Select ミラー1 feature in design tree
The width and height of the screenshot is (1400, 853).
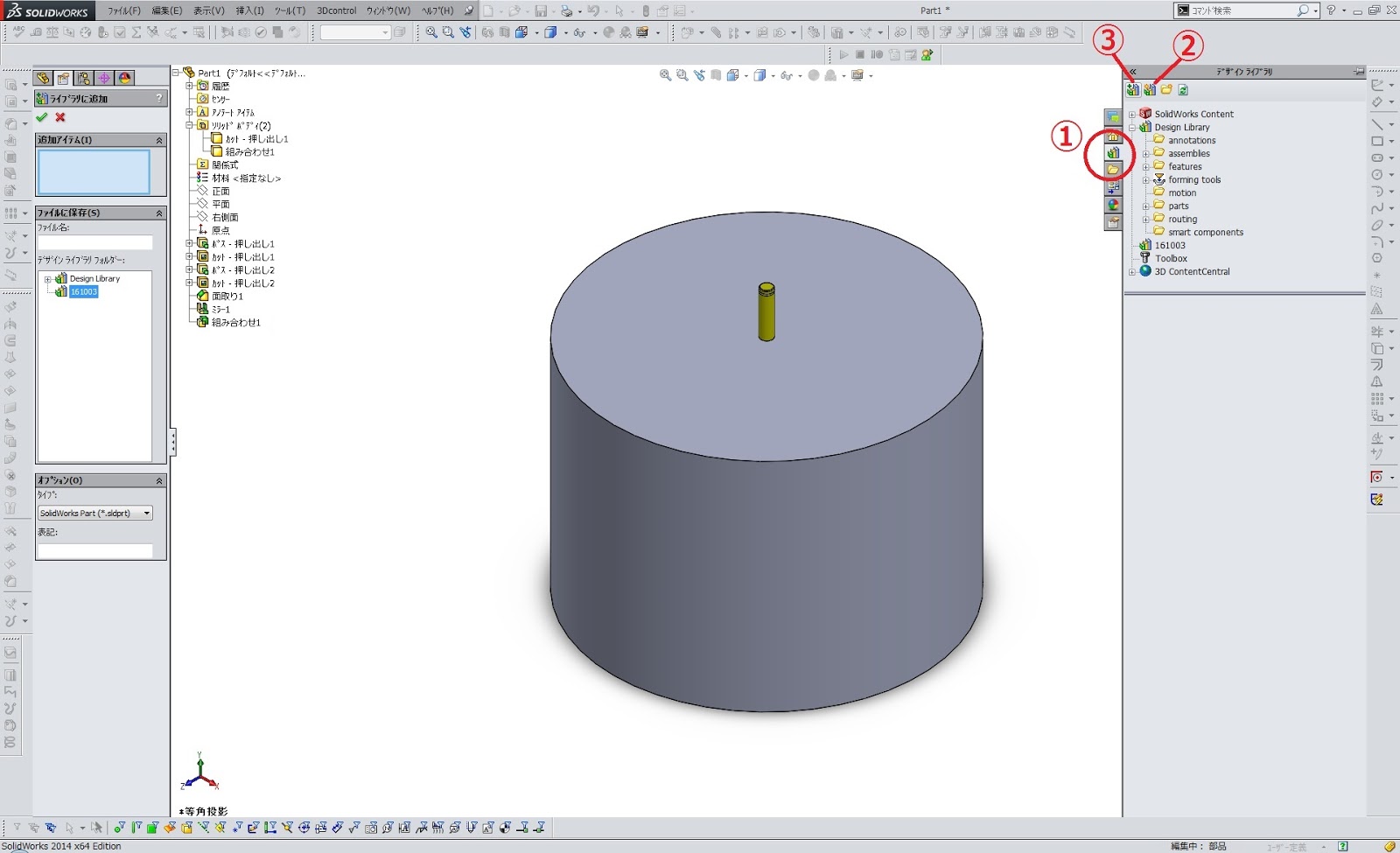tap(220, 309)
